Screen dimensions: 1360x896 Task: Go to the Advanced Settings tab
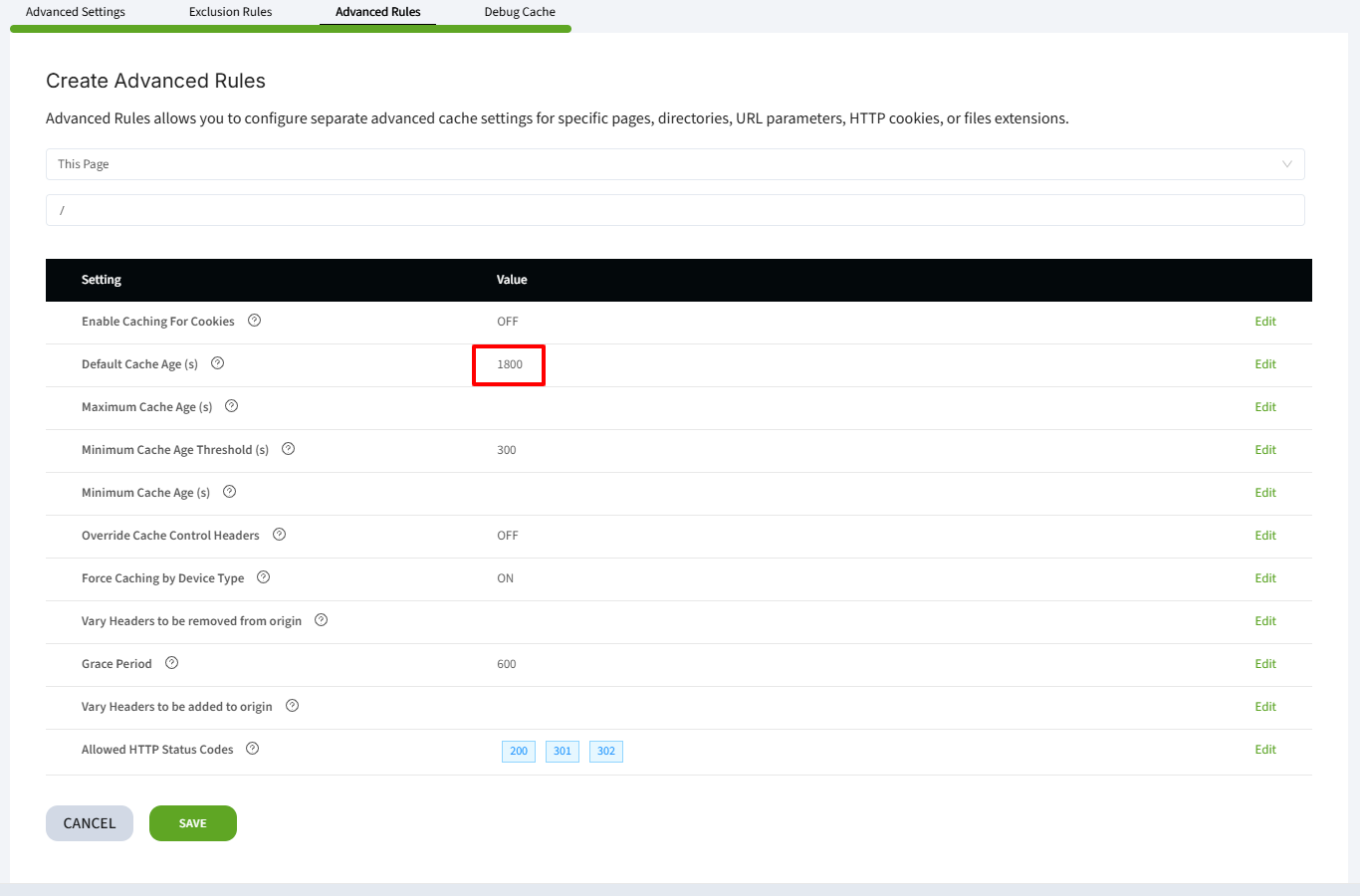(x=76, y=12)
